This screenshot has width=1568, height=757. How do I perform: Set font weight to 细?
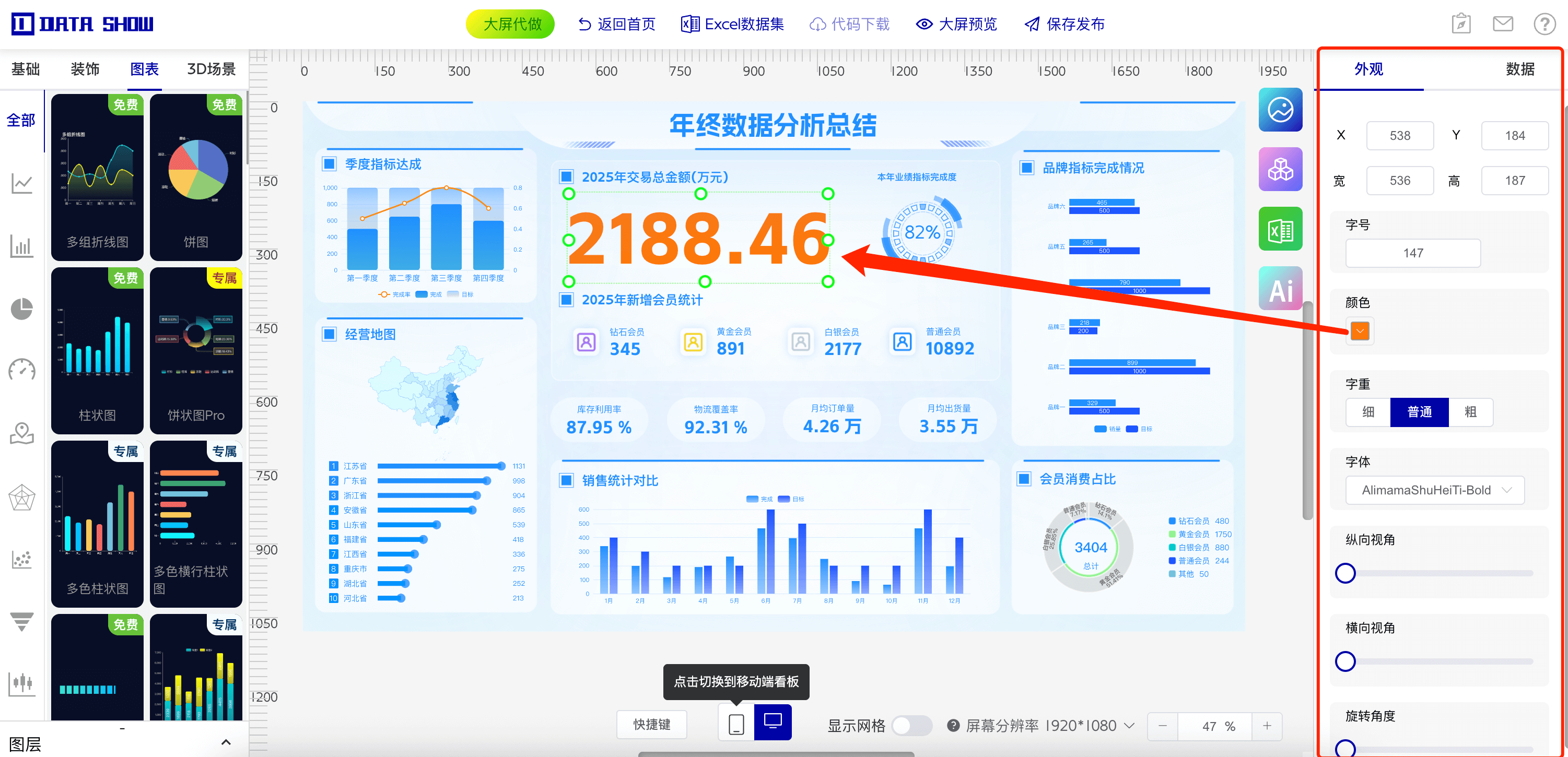click(x=1368, y=412)
